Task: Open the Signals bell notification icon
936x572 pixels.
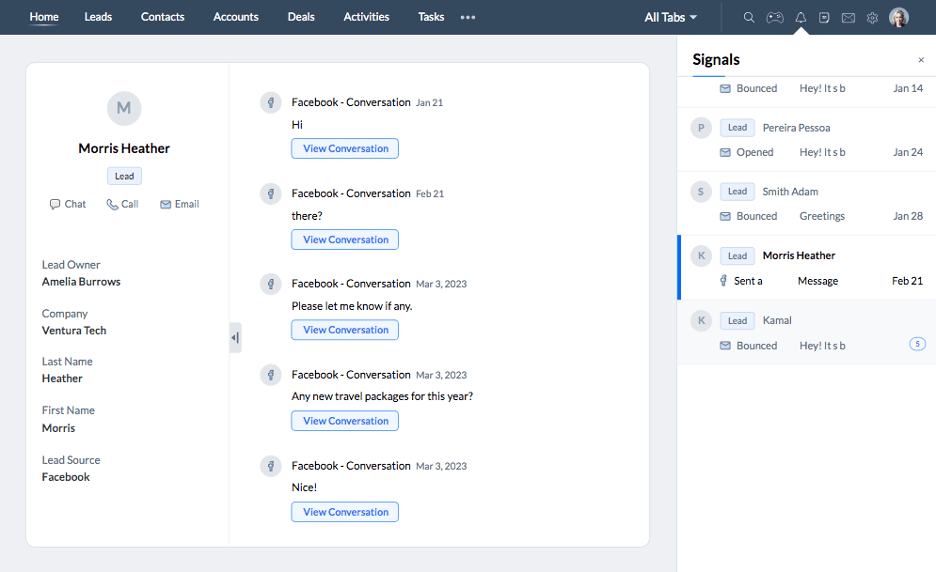Action: [800, 17]
